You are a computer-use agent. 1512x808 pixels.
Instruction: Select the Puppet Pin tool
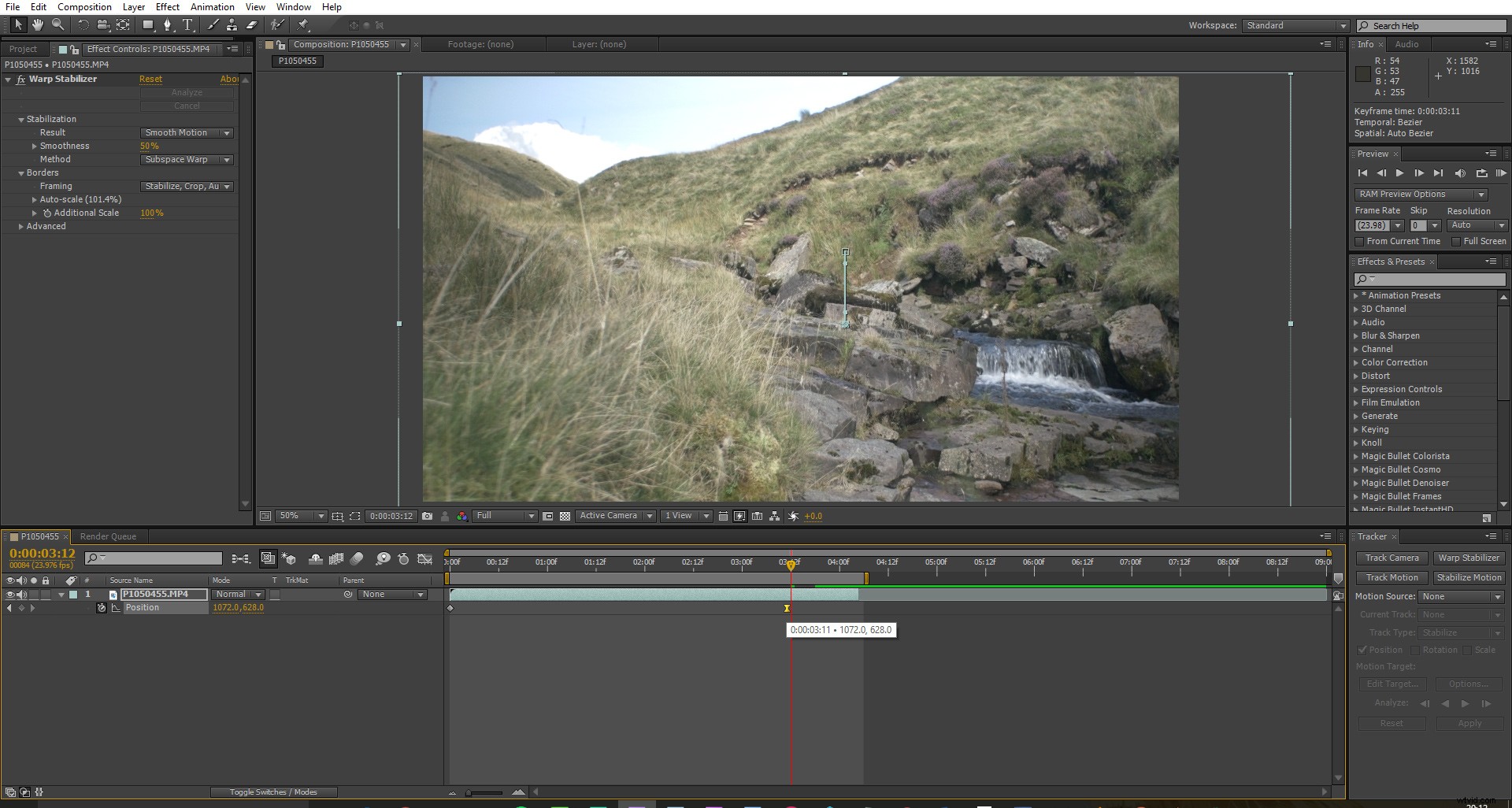(302, 24)
